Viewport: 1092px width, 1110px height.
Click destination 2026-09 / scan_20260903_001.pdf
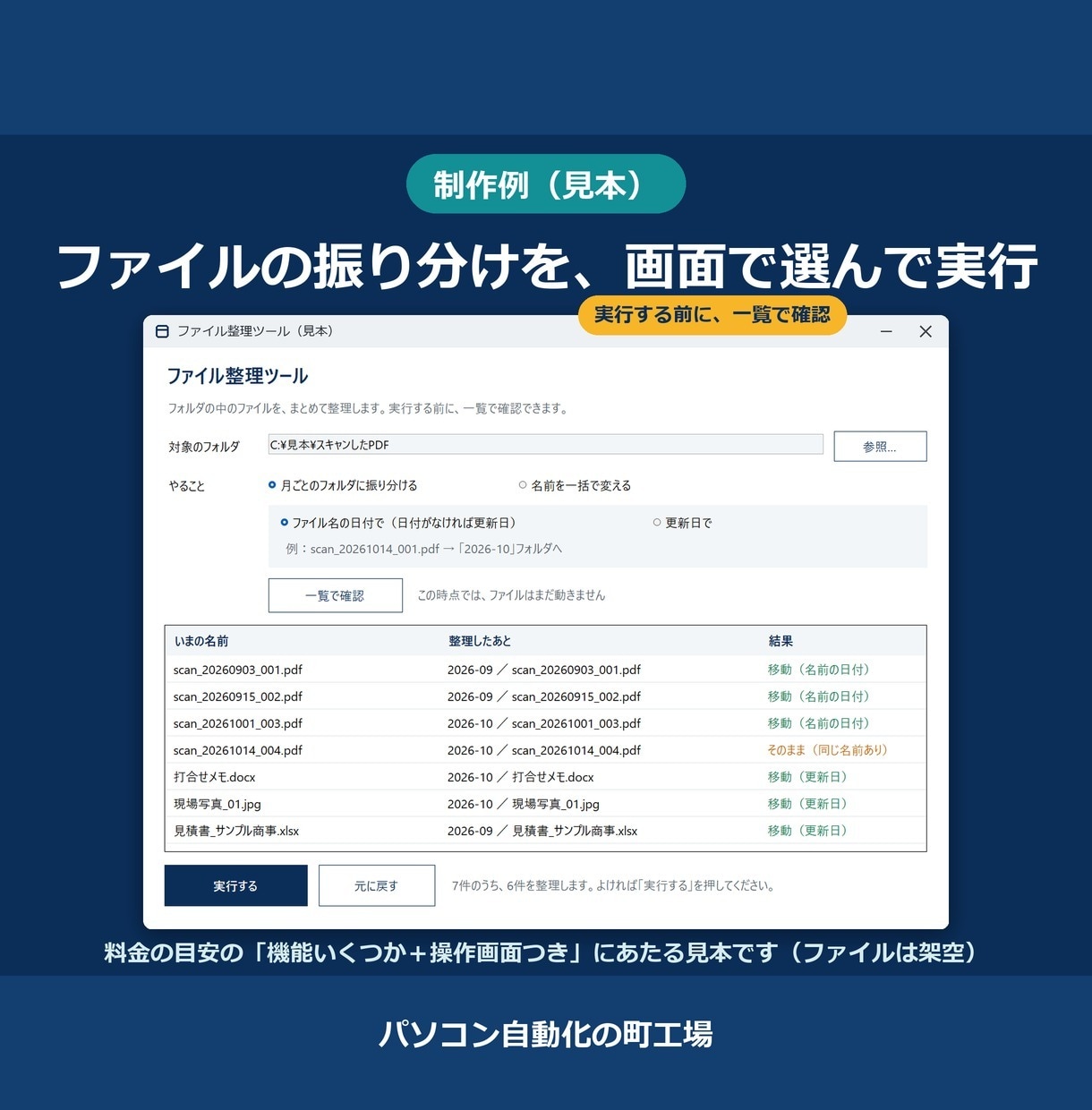544,670
